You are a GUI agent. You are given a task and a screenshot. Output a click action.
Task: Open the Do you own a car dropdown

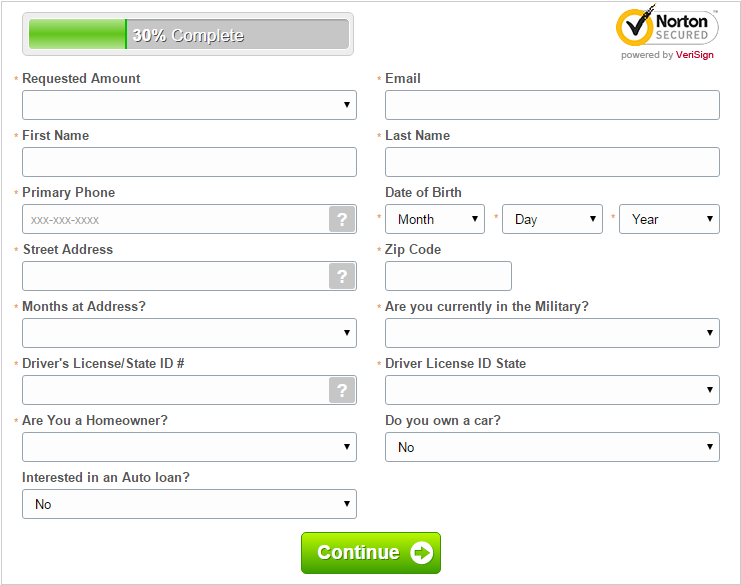coord(552,447)
